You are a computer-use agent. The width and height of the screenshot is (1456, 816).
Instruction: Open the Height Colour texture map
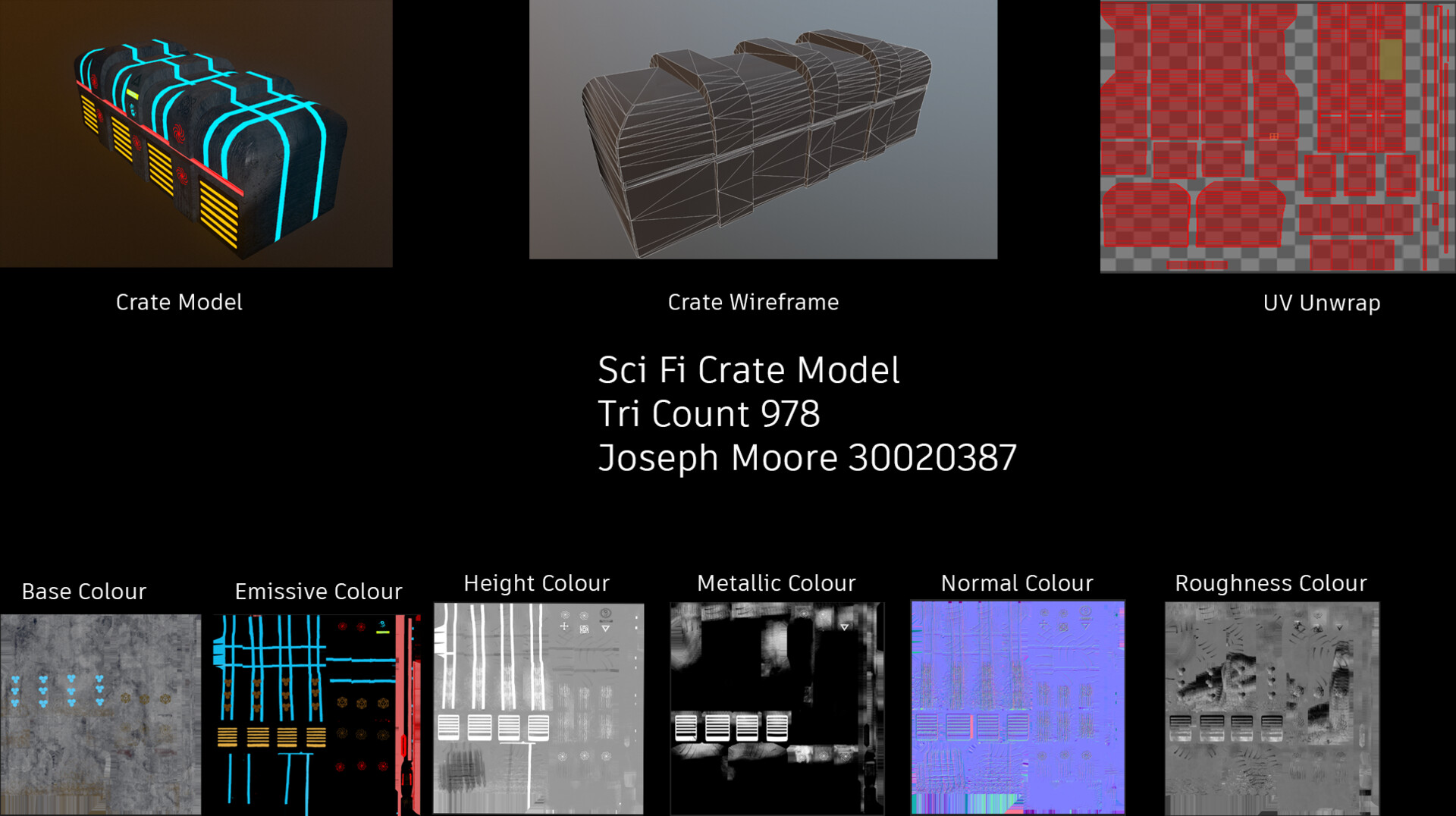coord(538,709)
